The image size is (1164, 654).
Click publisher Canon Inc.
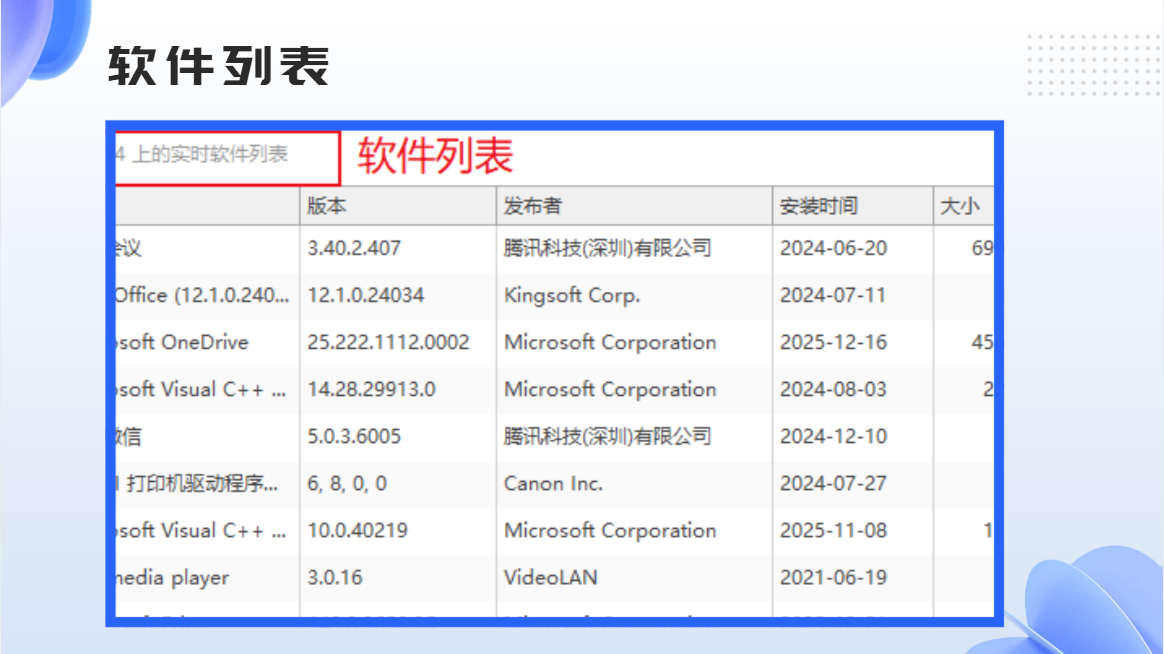[x=553, y=483]
